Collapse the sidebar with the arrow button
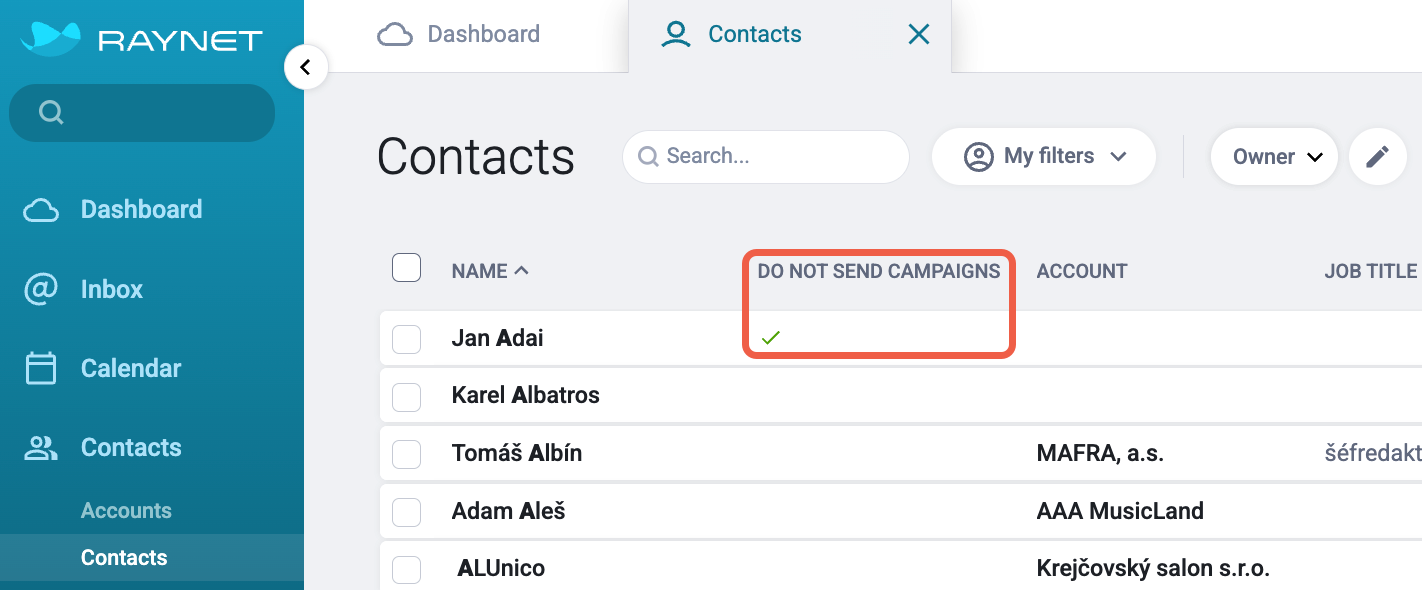This screenshot has width=1422, height=590. (306, 68)
